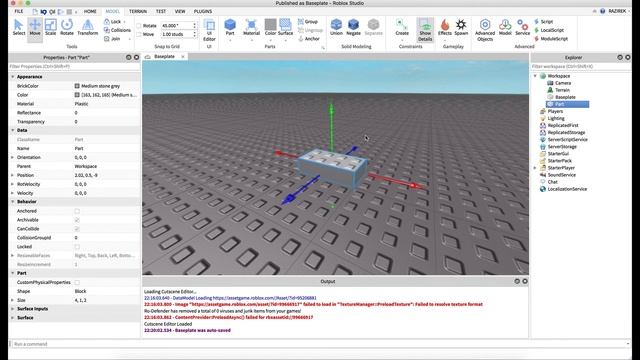Close the Baseplate viewport tab
This screenshot has height=360, width=640.
[183, 57]
